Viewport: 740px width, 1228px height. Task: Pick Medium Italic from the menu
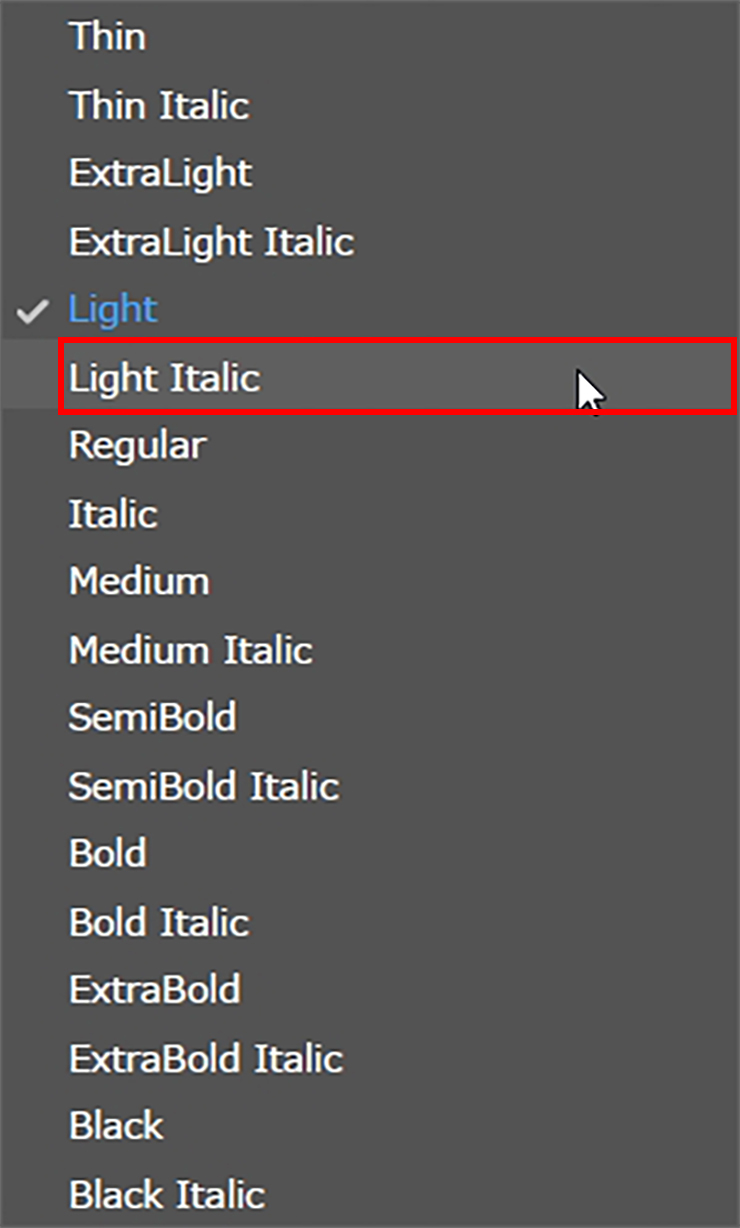190,650
